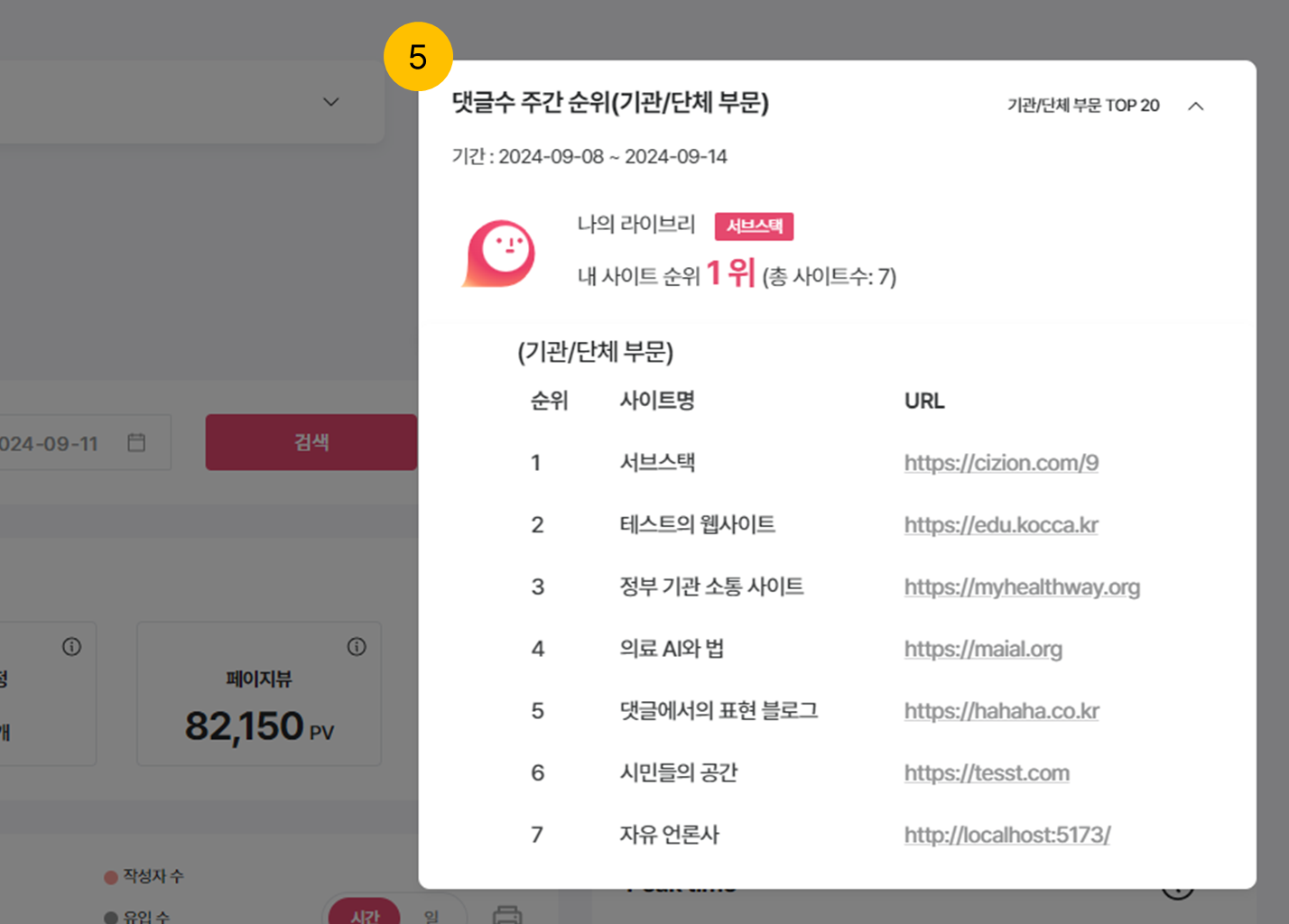1289x924 pixels.
Task: Click the yellow number 5 badge
Action: tap(418, 57)
